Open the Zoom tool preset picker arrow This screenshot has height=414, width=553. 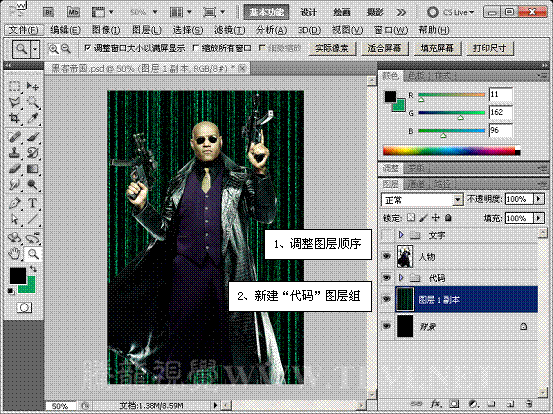pos(35,49)
